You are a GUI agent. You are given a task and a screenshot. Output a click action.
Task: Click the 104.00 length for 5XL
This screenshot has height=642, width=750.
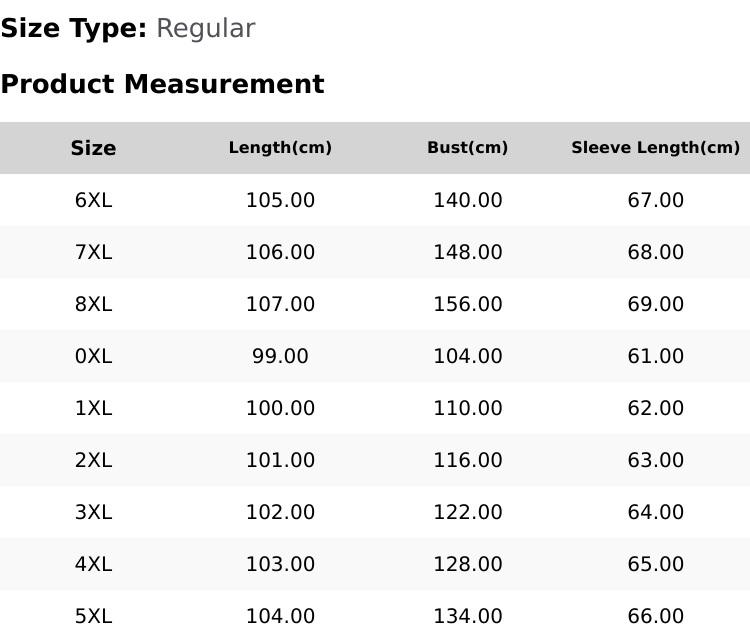(280, 616)
